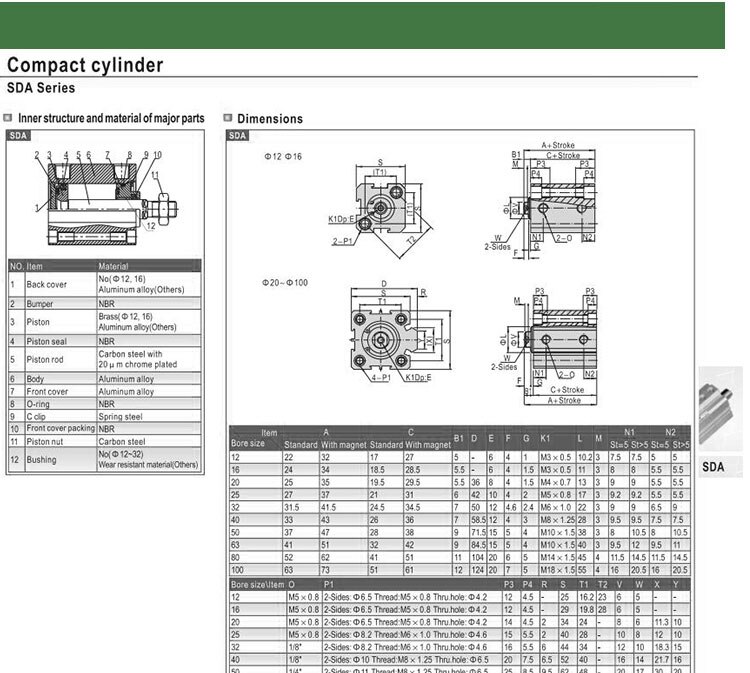The height and width of the screenshot is (673, 750).
Task: Select the "SDA Series" subtitle
Action: 41,88
